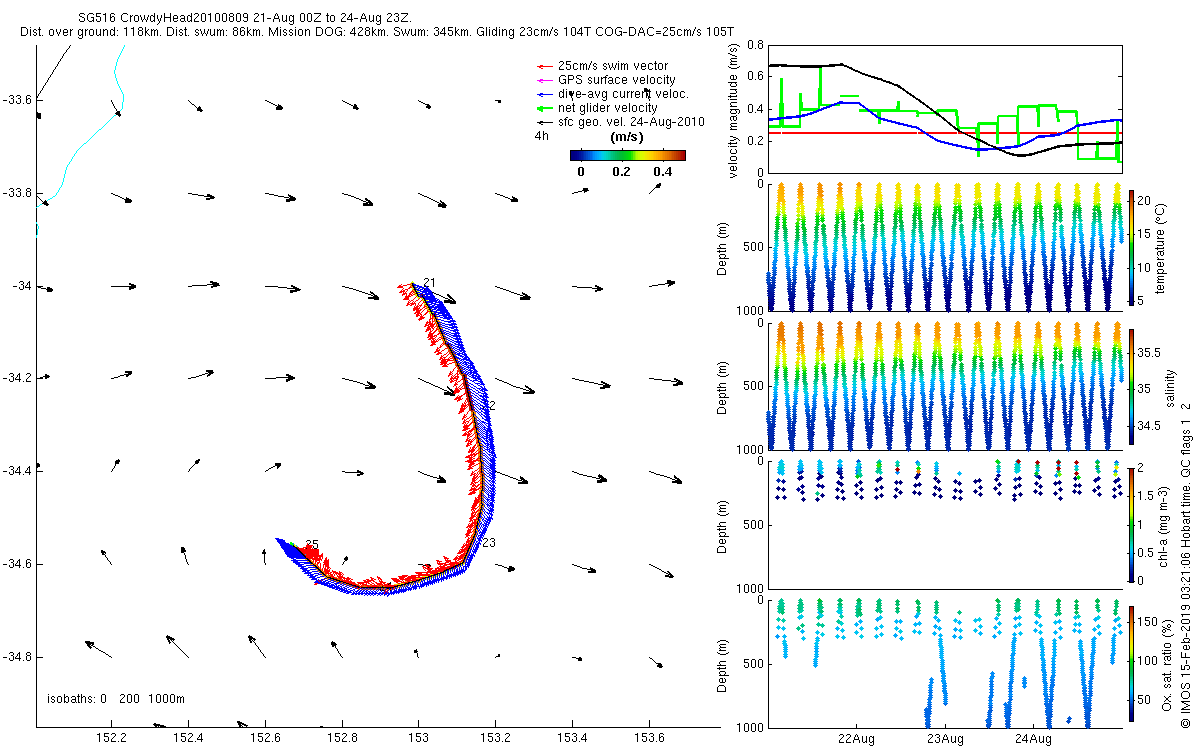The image size is (1200, 750).
Task: Click the '152.8' longitude tick label
Action: point(341,738)
